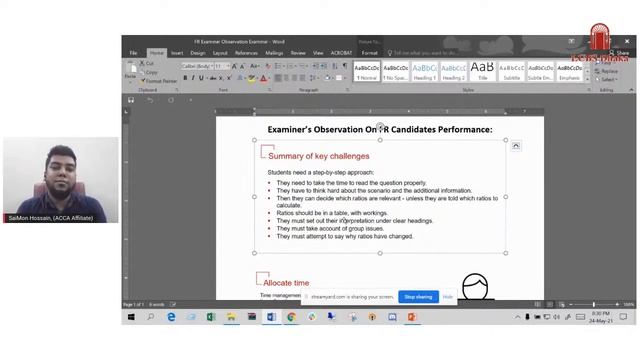The width and height of the screenshot is (640, 360).
Task: Open Google Chrome from taskbar
Action: point(291,317)
